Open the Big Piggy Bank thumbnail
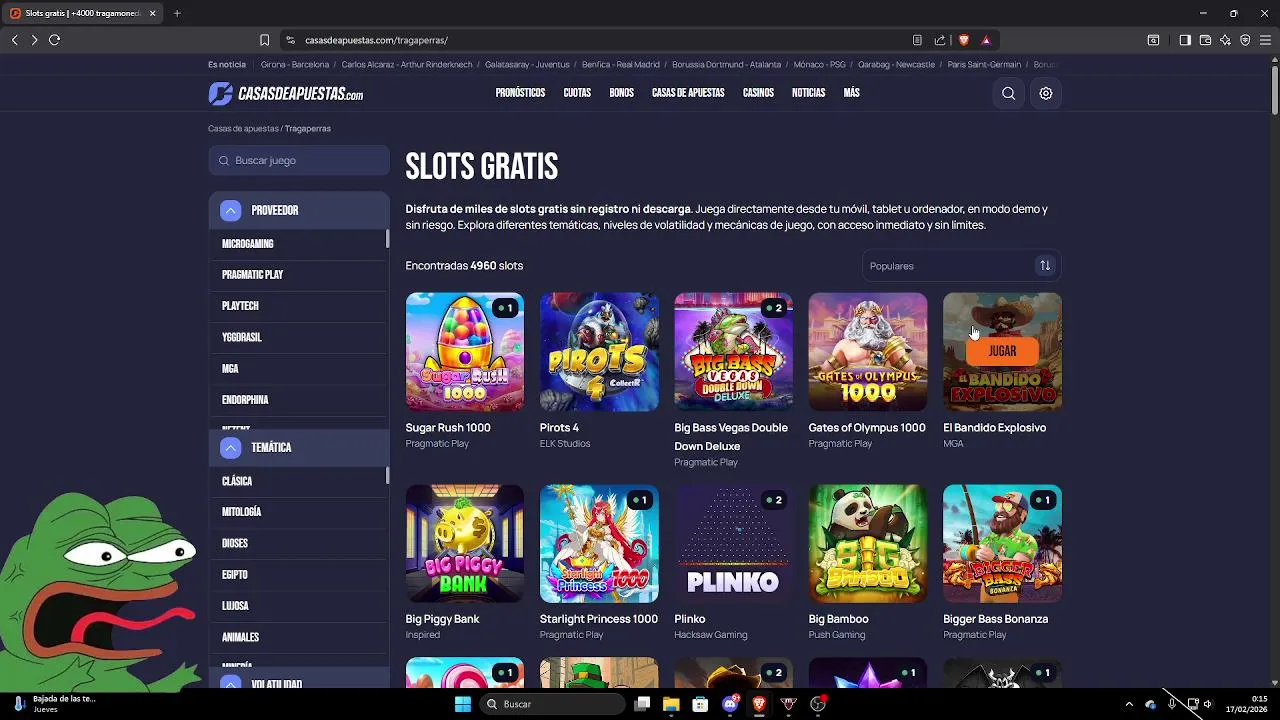This screenshot has width=1280, height=720. pos(464,544)
